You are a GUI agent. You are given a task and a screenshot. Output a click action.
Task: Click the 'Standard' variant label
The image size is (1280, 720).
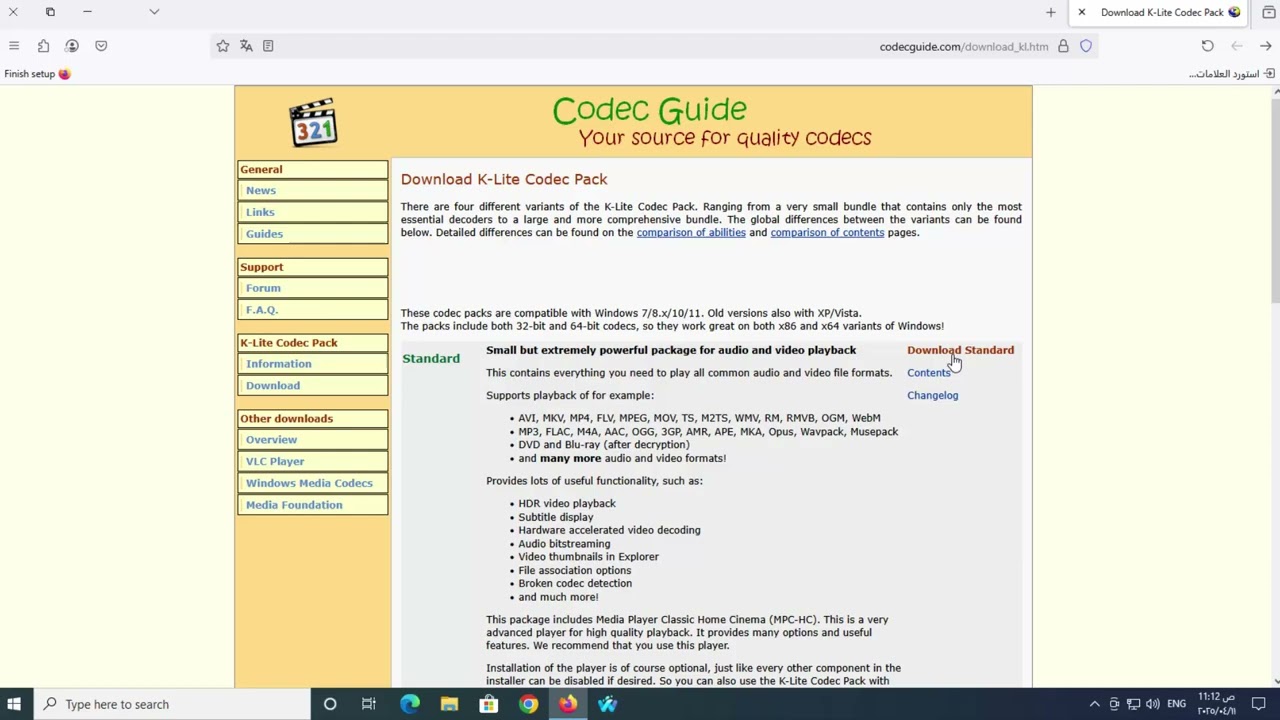click(431, 358)
